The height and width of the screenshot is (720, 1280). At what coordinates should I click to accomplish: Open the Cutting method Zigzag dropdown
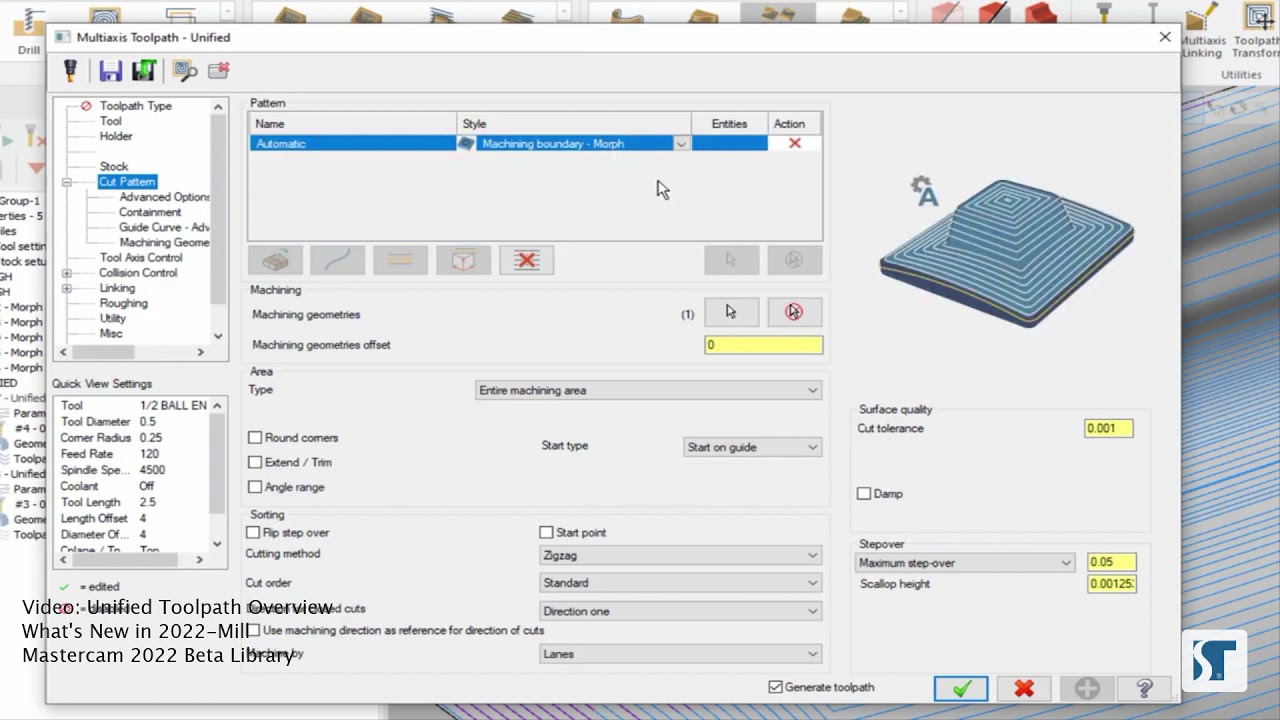(681, 555)
